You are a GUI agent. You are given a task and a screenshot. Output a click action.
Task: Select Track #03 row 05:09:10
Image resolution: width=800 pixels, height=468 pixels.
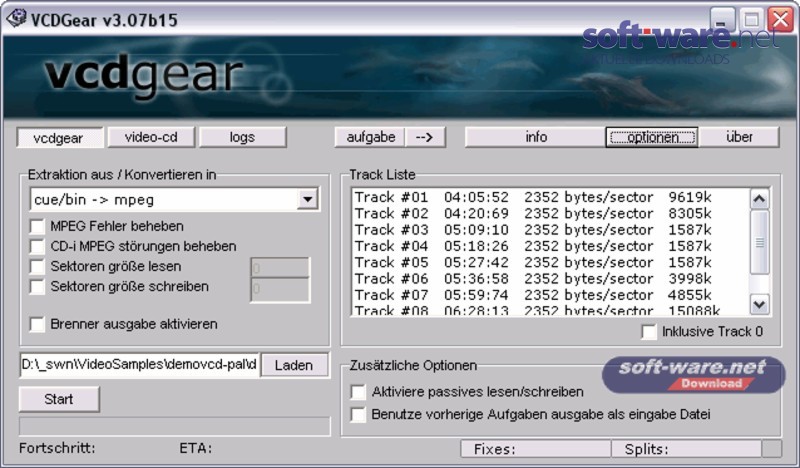coord(550,230)
